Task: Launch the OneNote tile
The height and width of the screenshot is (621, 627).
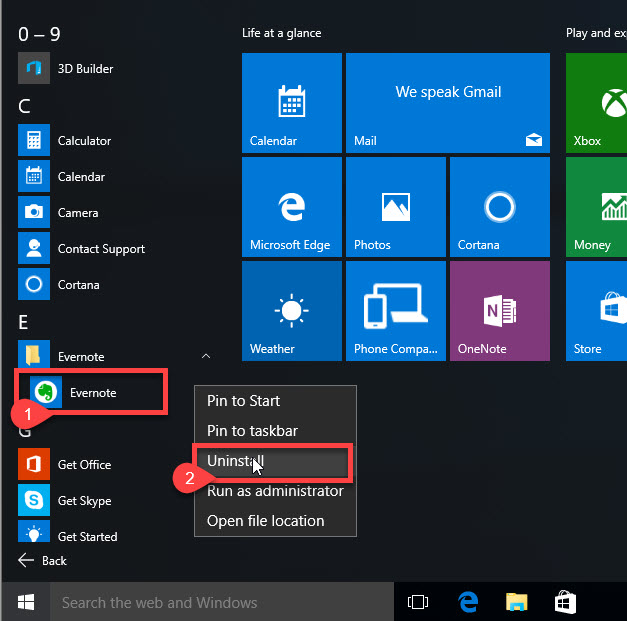Action: coord(500,311)
